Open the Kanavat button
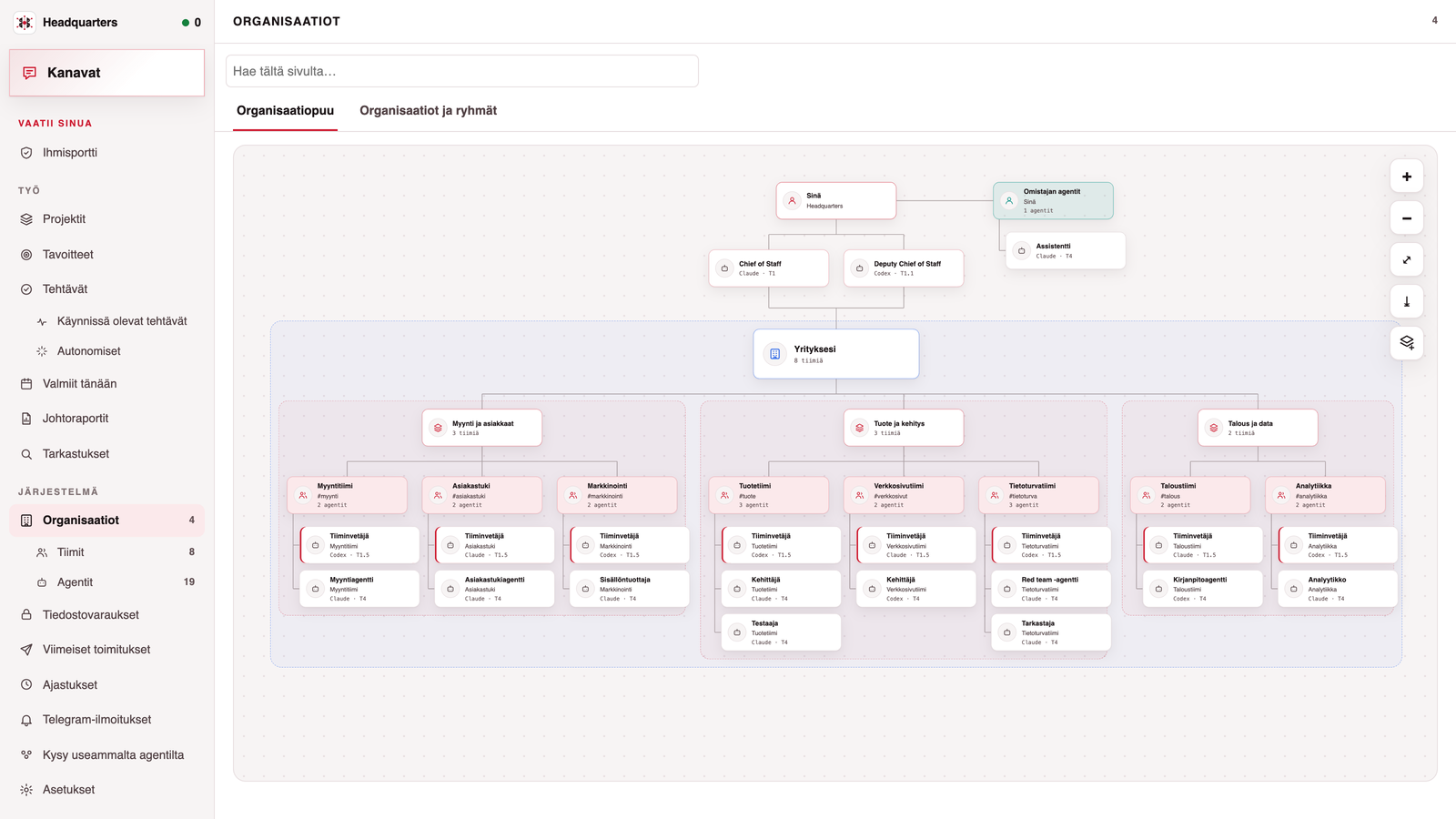Screen dimensions: 1456x819 pos(106,73)
